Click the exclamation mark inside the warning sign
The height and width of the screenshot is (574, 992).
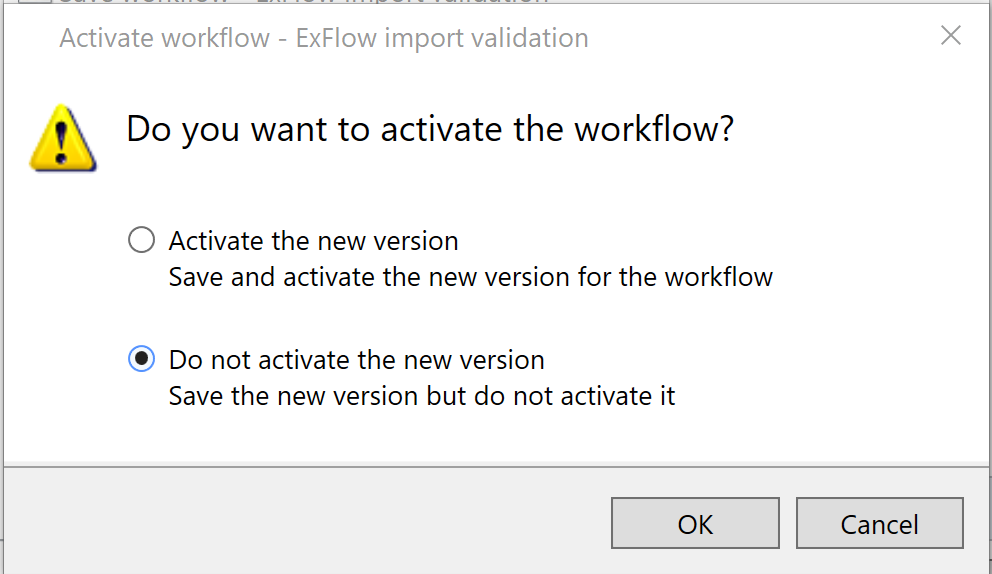[61, 142]
